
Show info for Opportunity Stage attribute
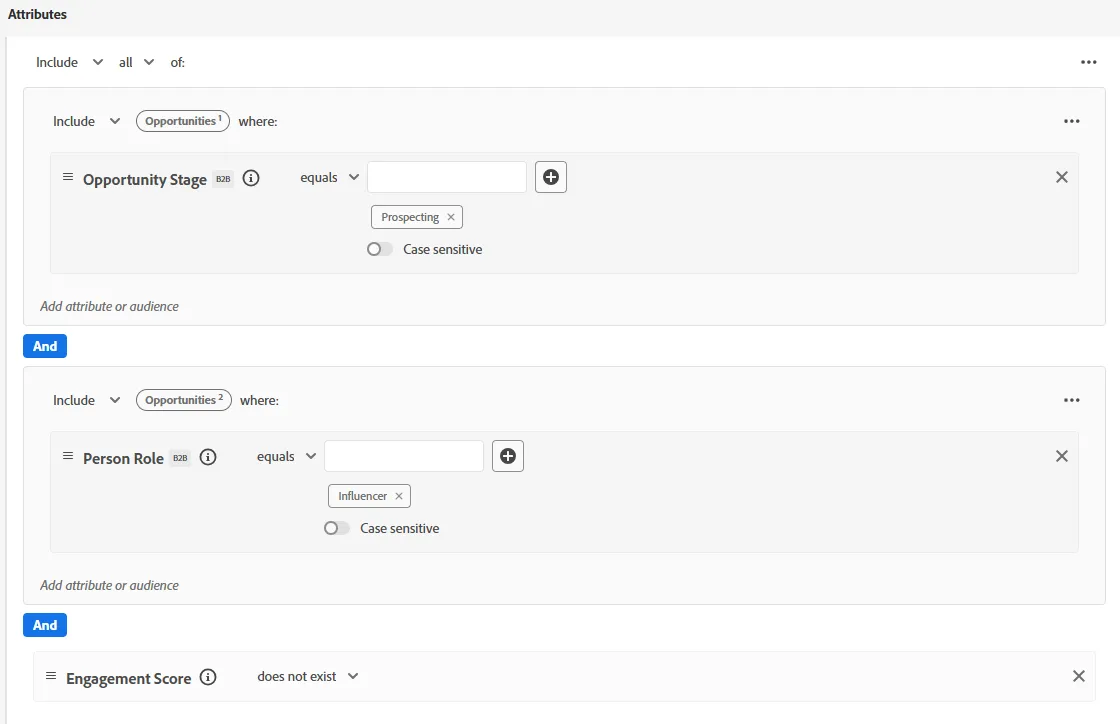(x=251, y=179)
